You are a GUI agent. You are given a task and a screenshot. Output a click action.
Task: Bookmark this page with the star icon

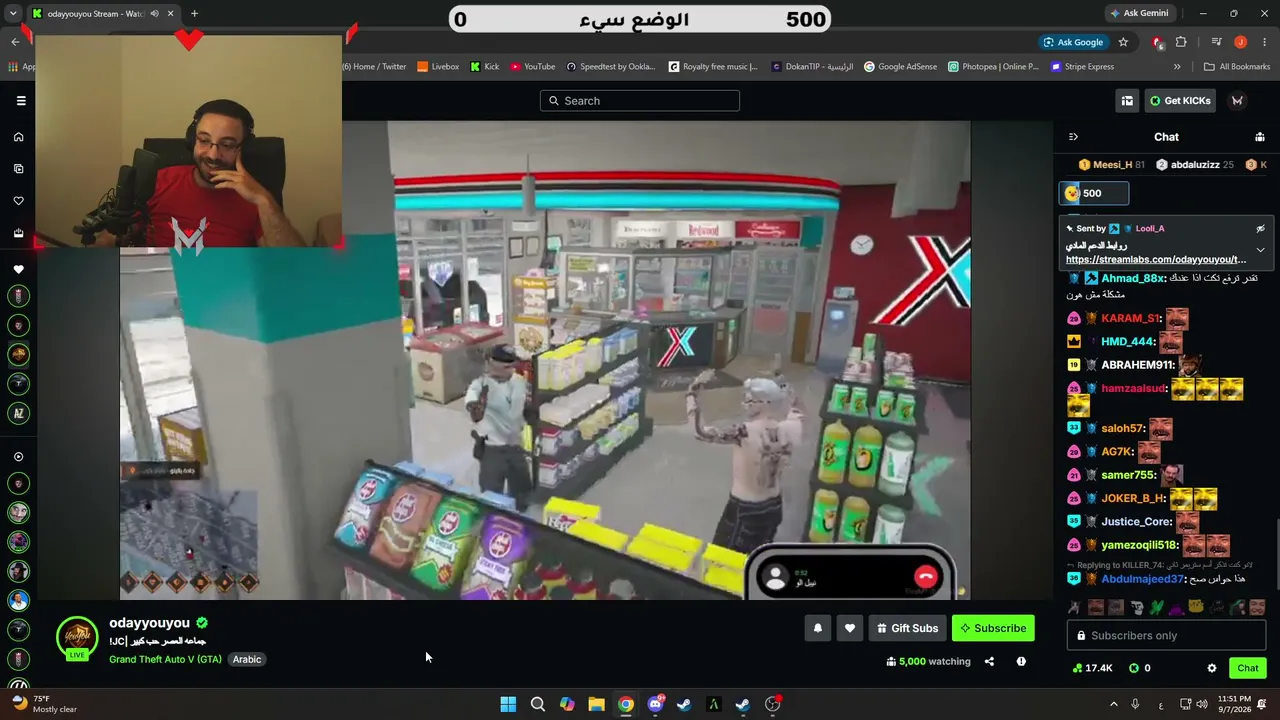(x=1123, y=42)
